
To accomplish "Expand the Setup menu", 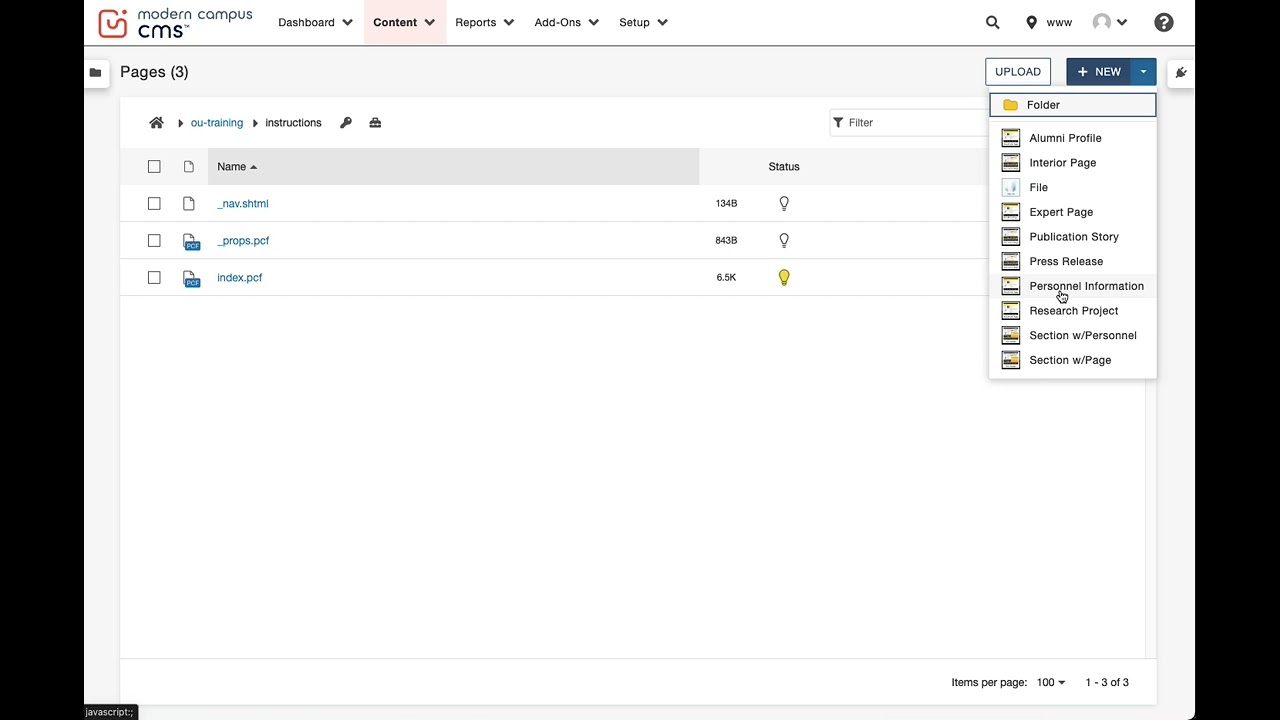I will [643, 22].
